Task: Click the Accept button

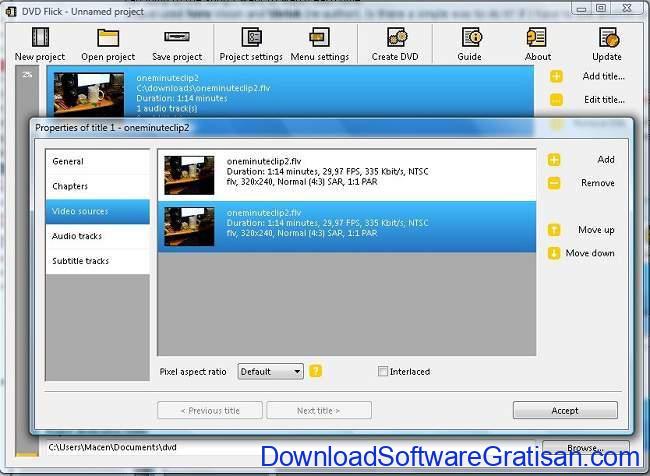Action: [565, 410]
